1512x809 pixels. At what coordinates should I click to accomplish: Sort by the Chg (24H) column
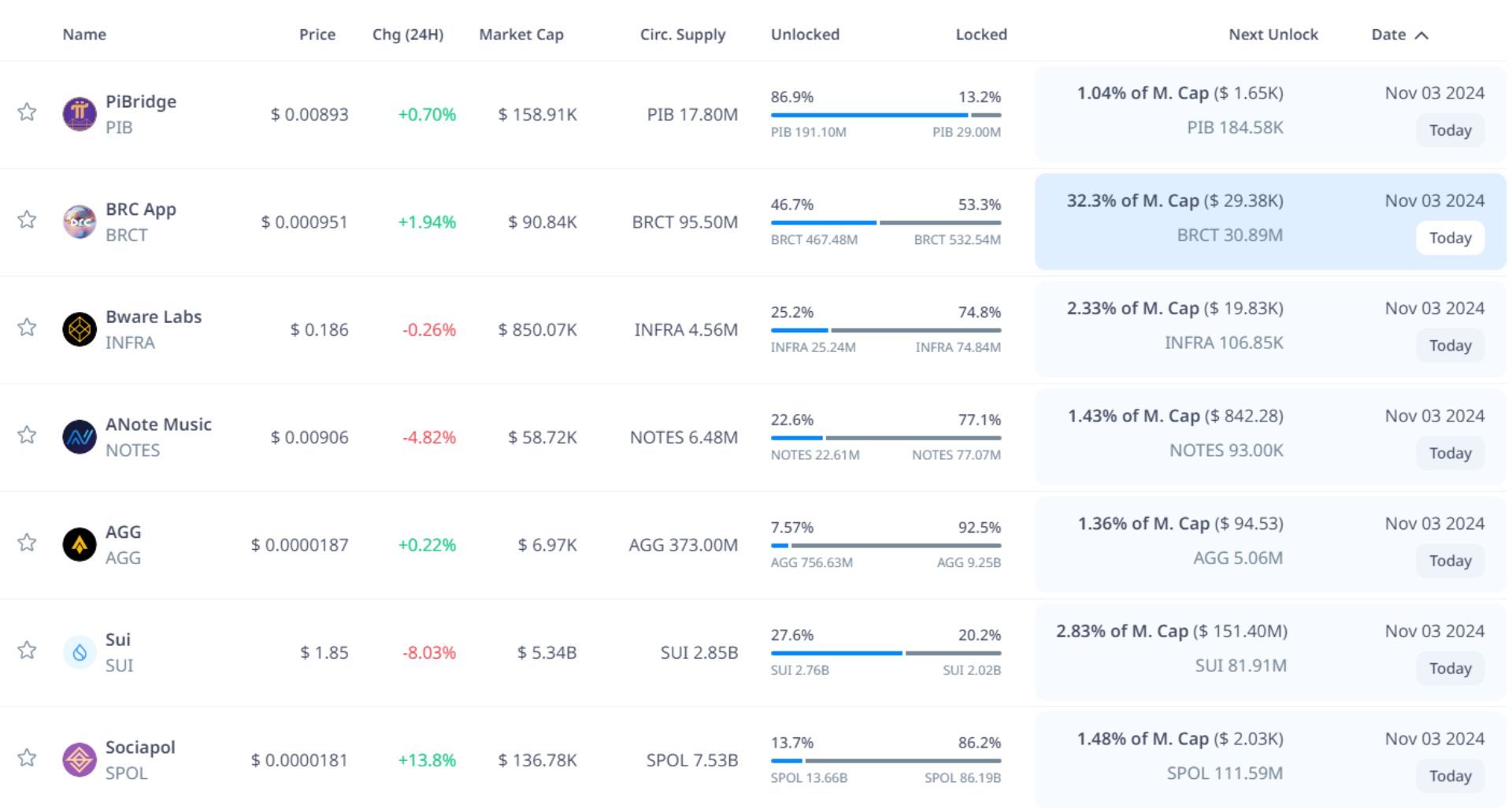[408, 35]
